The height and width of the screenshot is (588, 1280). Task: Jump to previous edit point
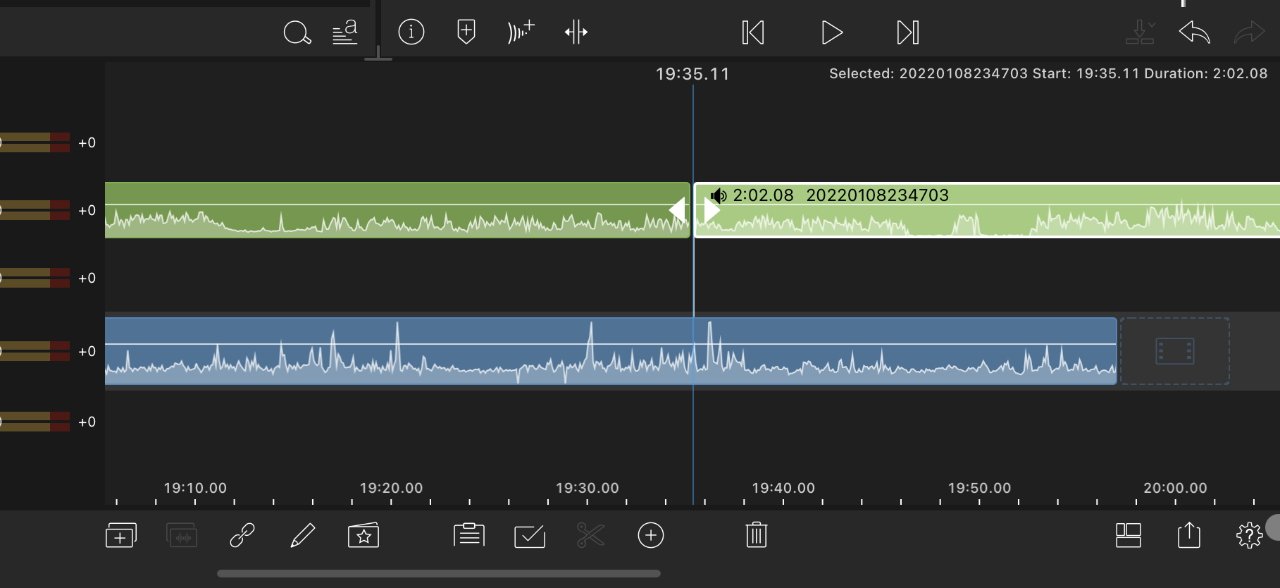(753, 33)
